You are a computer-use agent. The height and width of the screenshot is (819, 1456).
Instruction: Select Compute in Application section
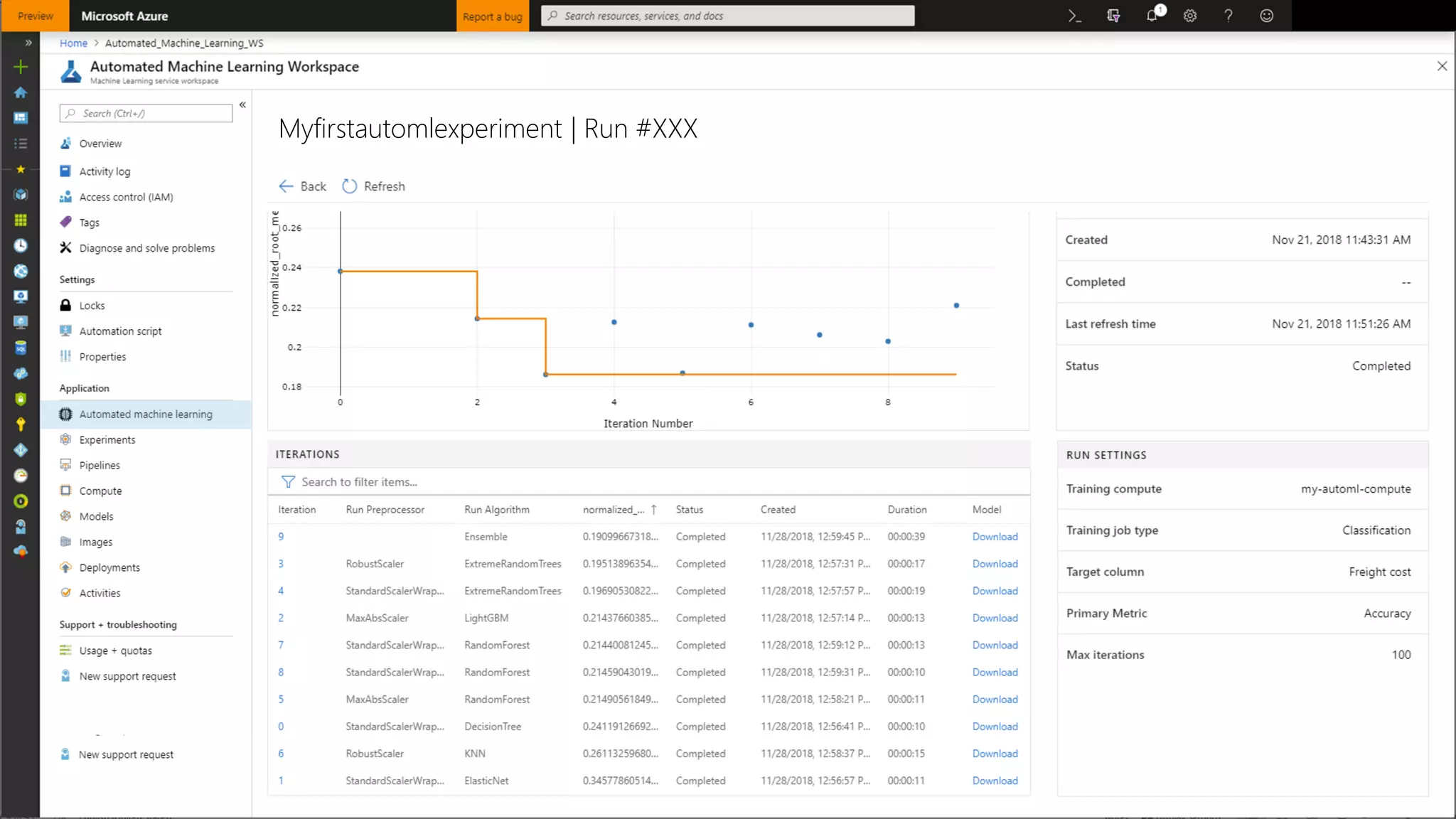[x=100, y=491]
